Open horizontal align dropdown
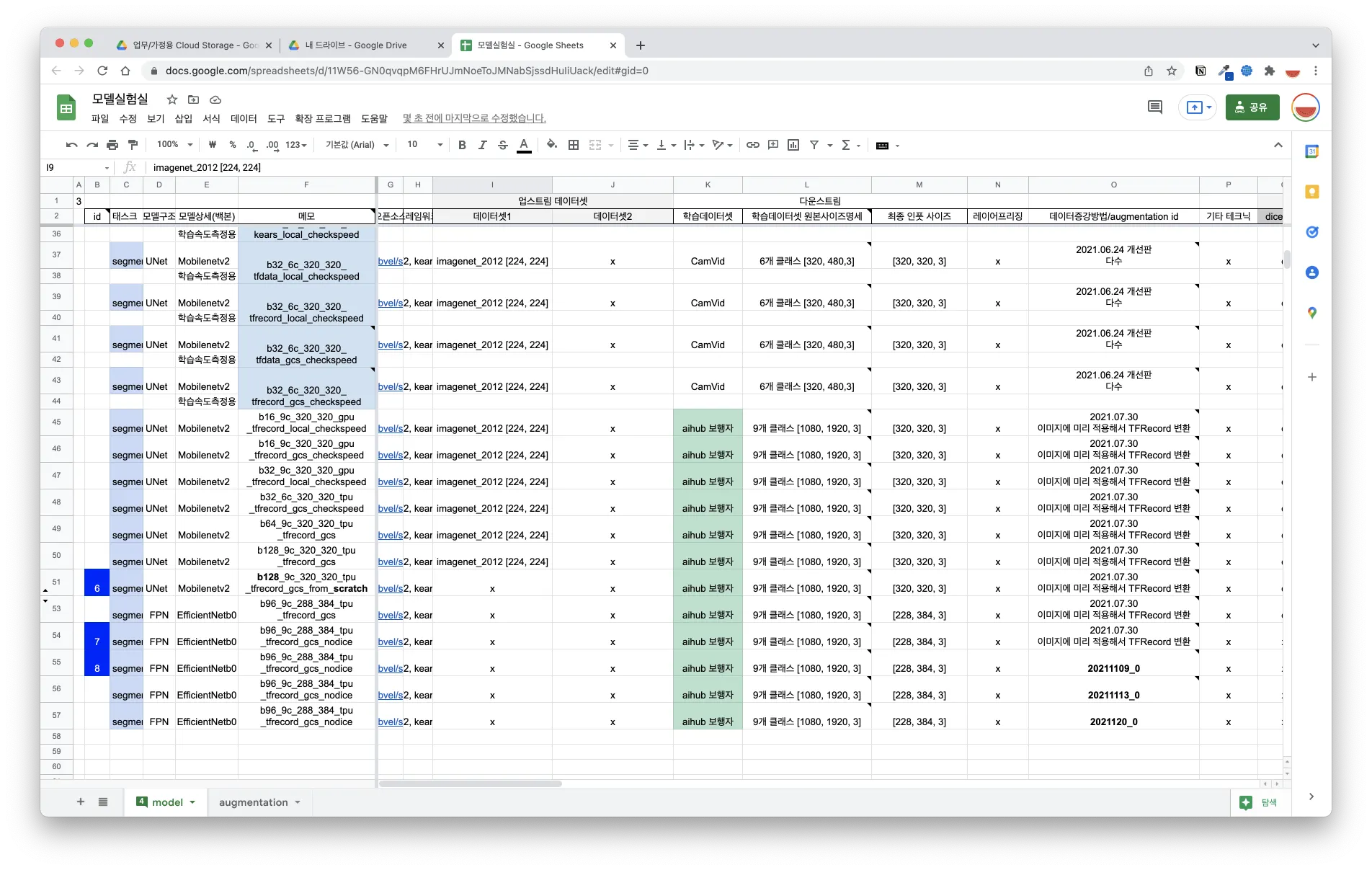The image size is (1372, 870). point(638,145)
